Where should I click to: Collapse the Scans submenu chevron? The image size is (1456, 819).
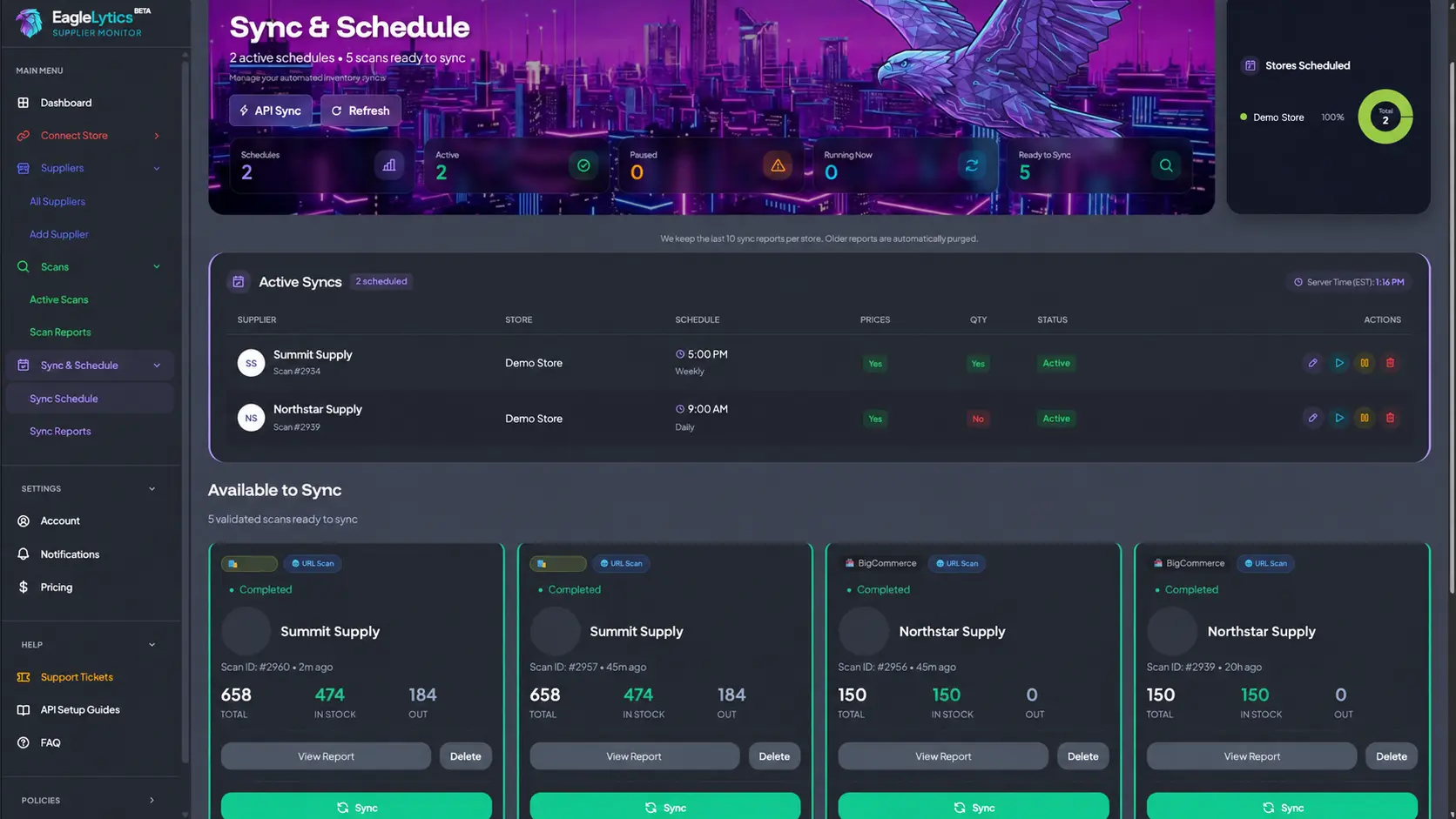coord(157,267)
